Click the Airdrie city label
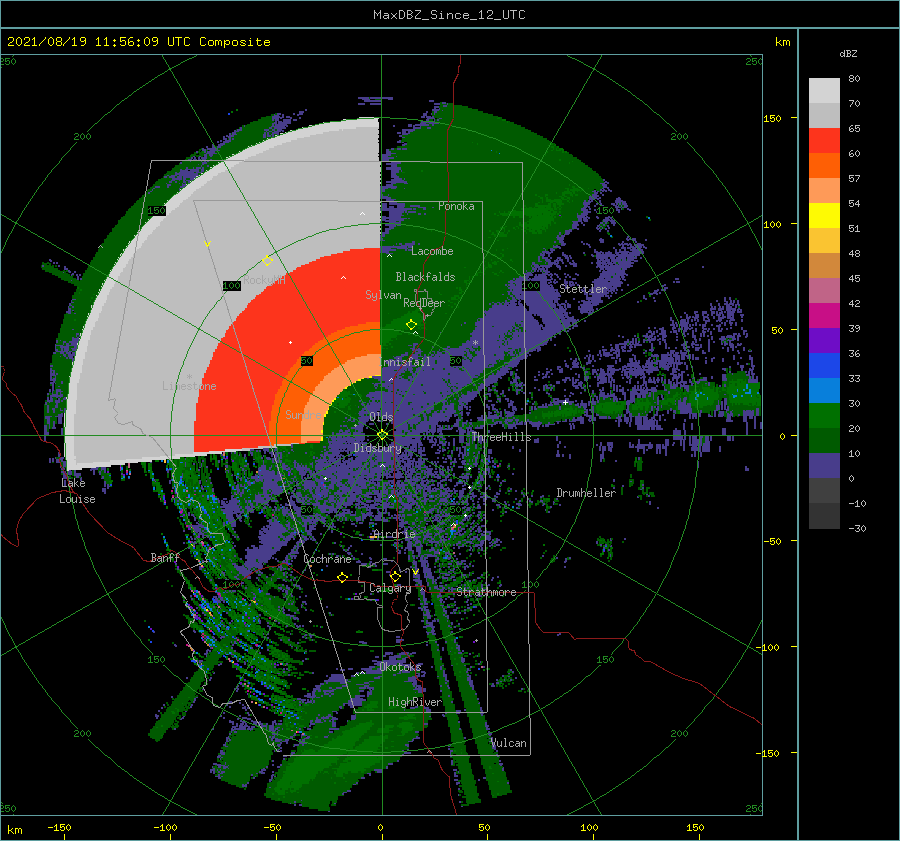Screen dimensions: 900x841 394,534
